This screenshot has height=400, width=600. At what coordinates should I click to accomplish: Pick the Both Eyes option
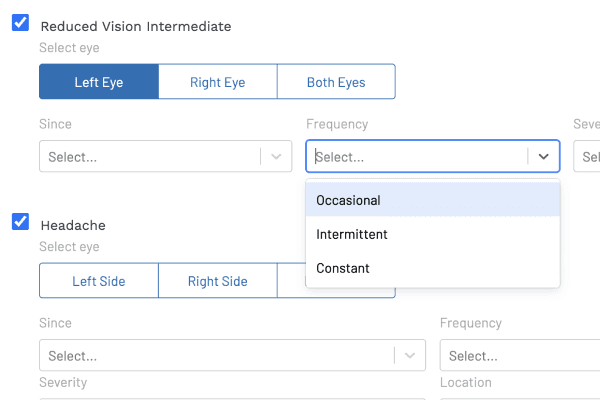tap(335, 82)
